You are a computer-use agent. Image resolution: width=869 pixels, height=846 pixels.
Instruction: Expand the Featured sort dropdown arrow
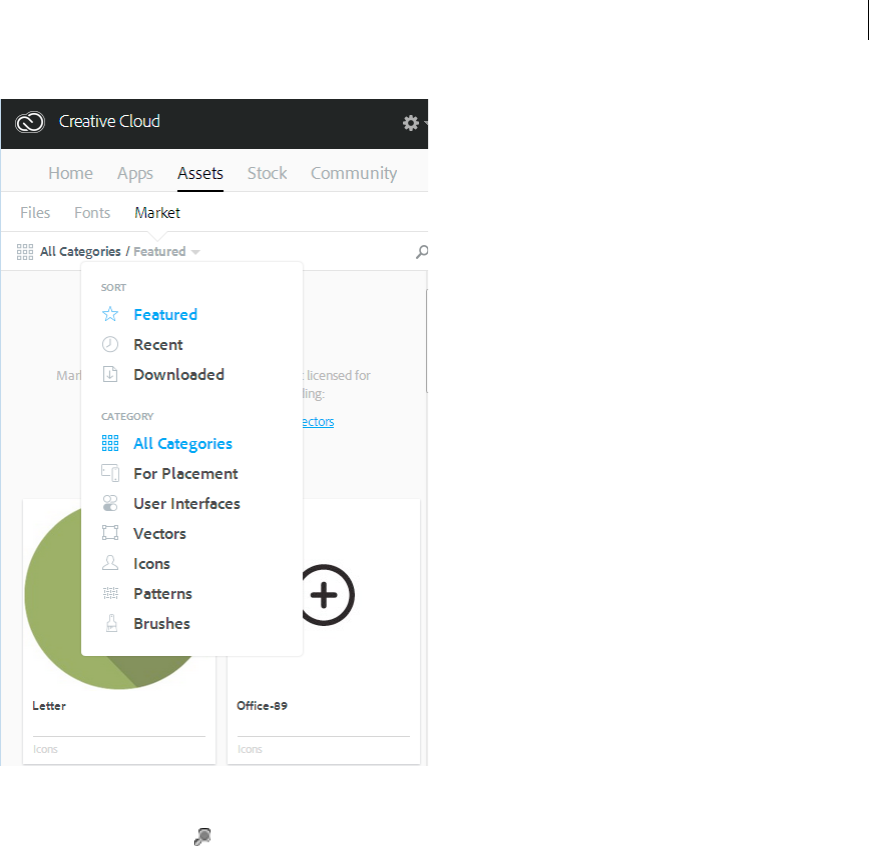[x=195, y=252]
